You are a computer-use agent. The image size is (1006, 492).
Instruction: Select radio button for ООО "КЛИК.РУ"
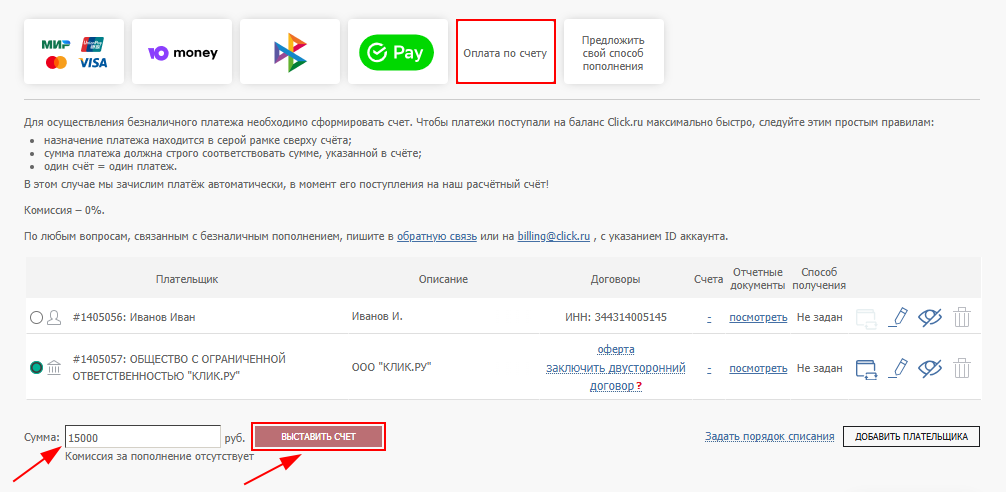click(x=37, y=368)
